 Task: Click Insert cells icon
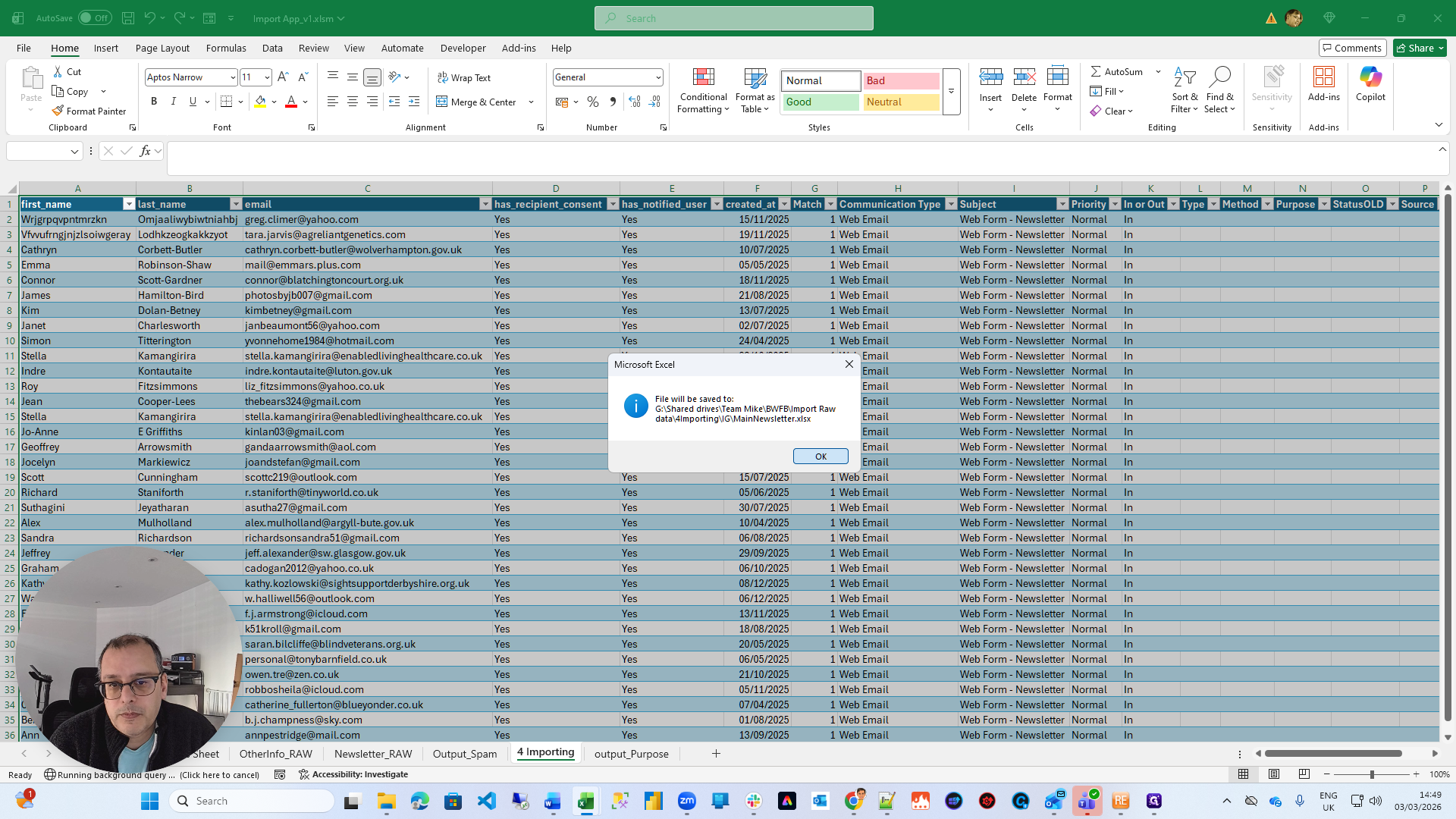point(990,77)
